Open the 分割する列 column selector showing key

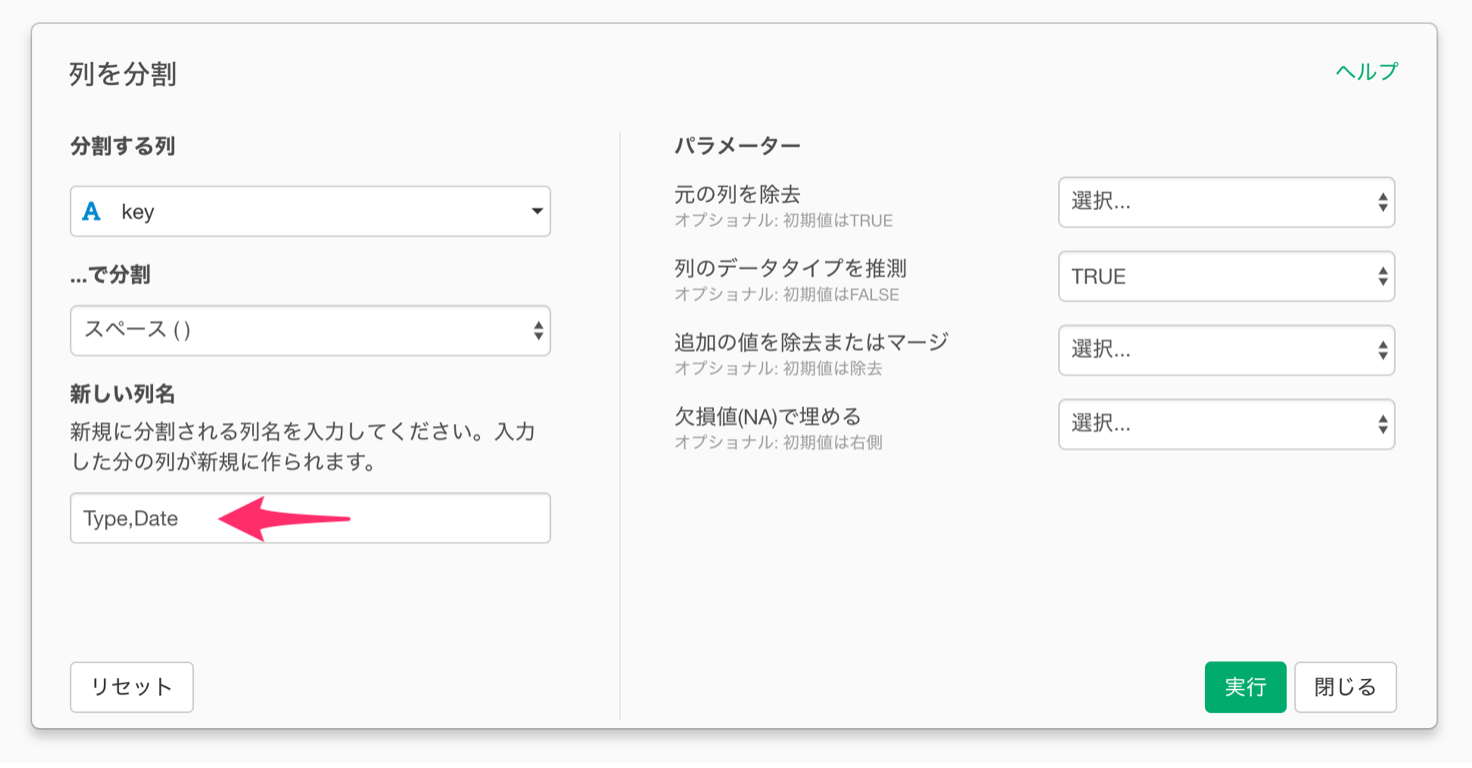click(310, 212)
